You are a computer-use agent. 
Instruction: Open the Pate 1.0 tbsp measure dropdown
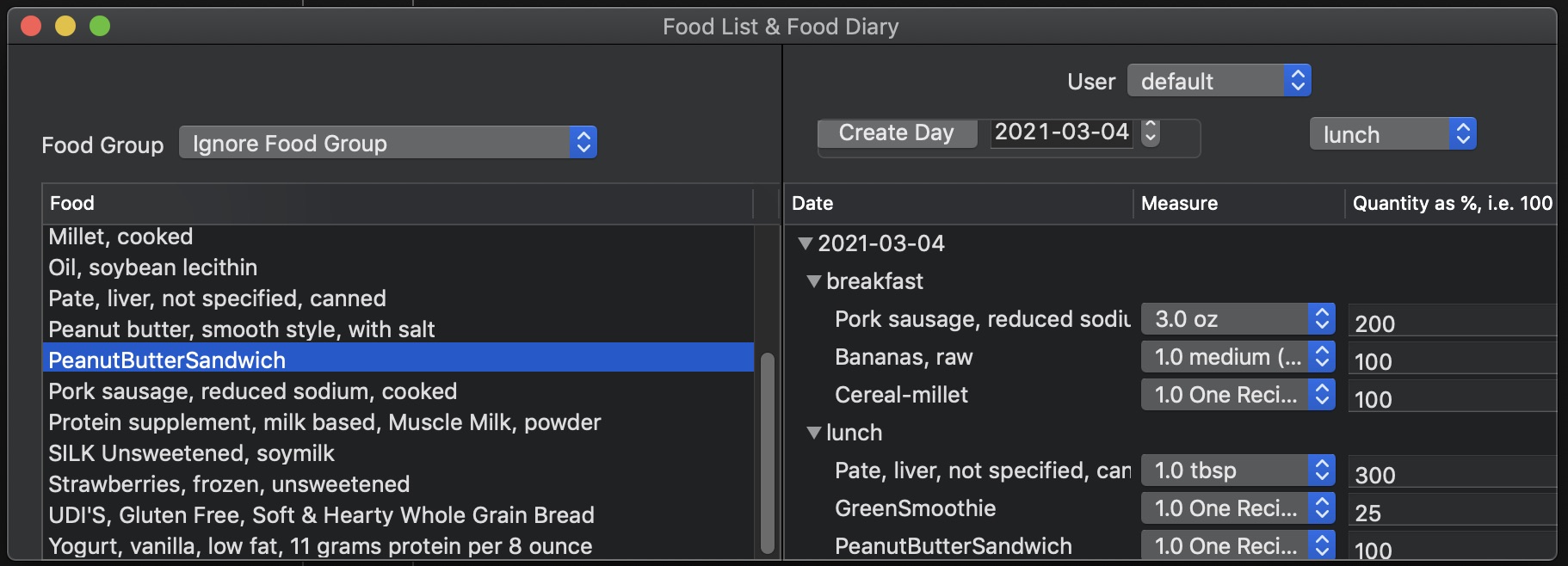click(x=1237, y=471)
